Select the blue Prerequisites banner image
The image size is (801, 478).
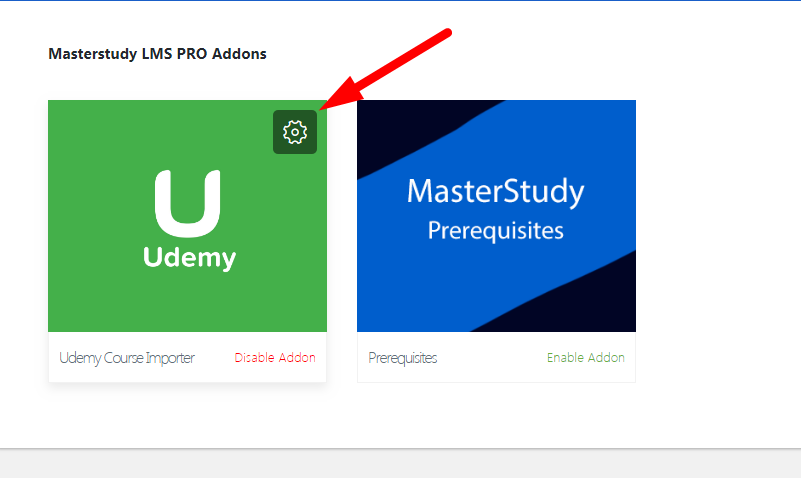click(x=497, y=216)
